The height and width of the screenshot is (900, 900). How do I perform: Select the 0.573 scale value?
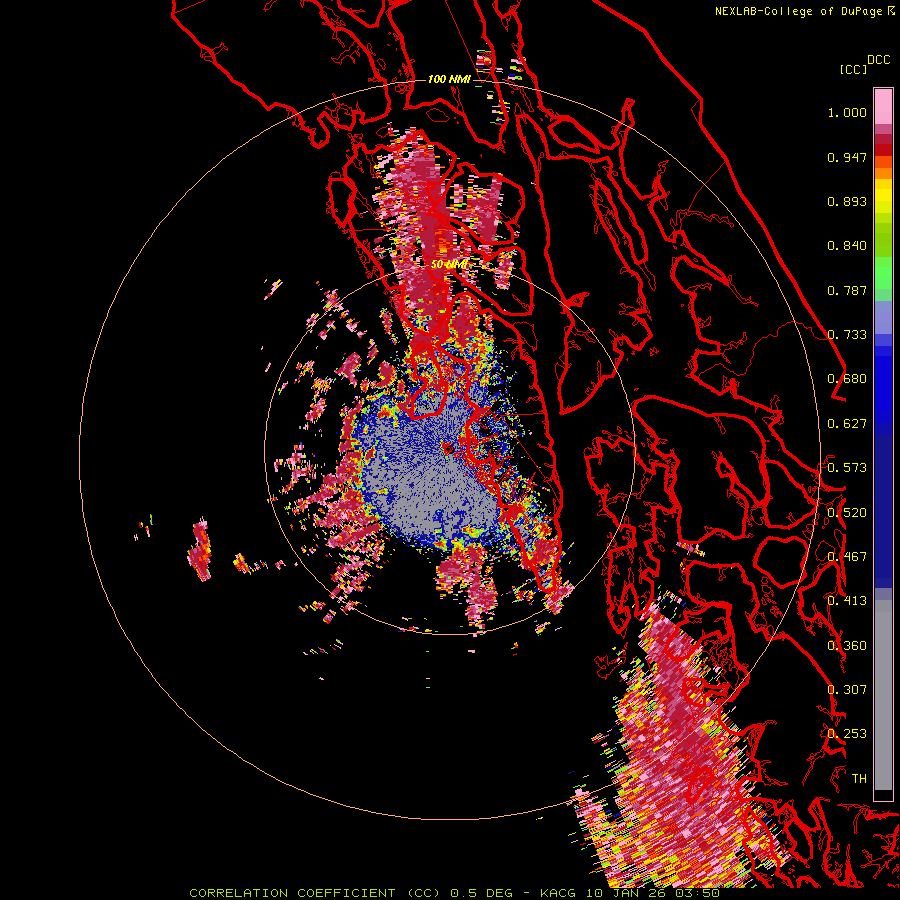click(x=847, y=468)
